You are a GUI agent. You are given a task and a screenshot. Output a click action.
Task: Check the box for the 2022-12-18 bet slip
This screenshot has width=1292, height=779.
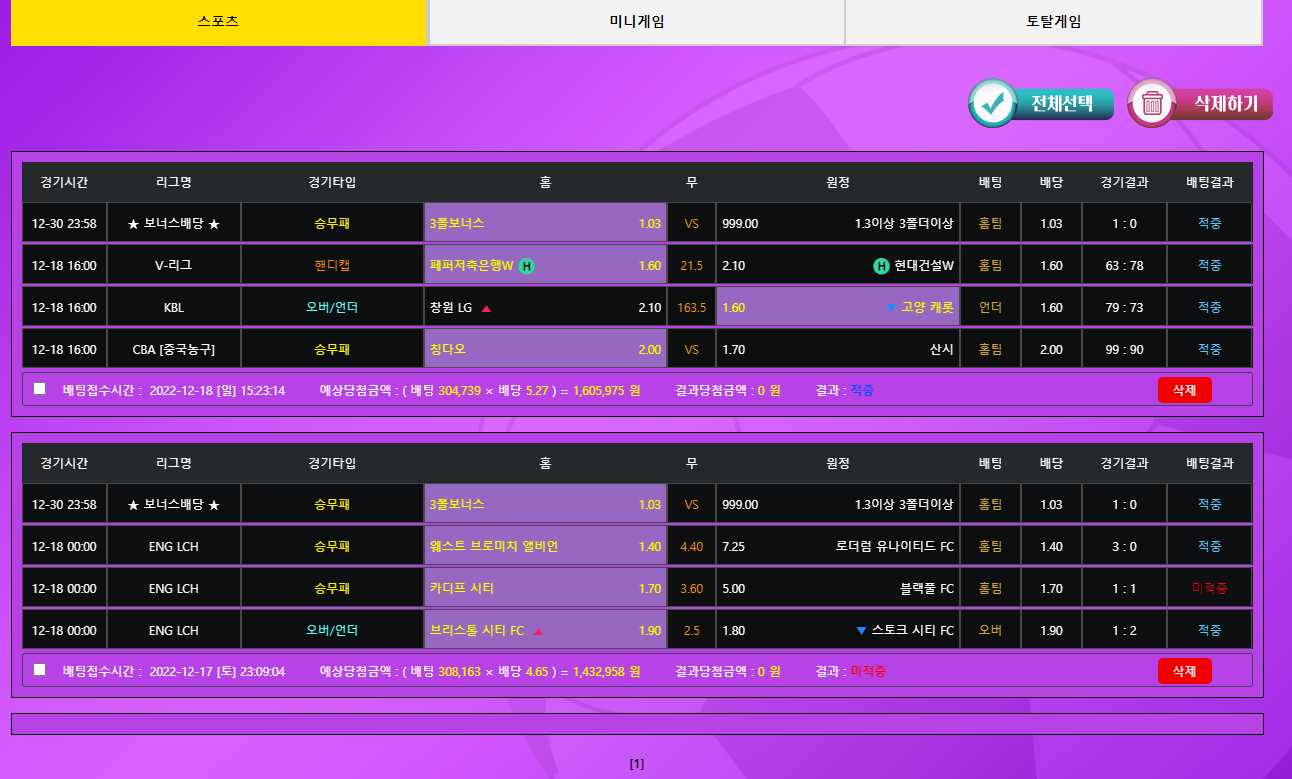point(40,389)
